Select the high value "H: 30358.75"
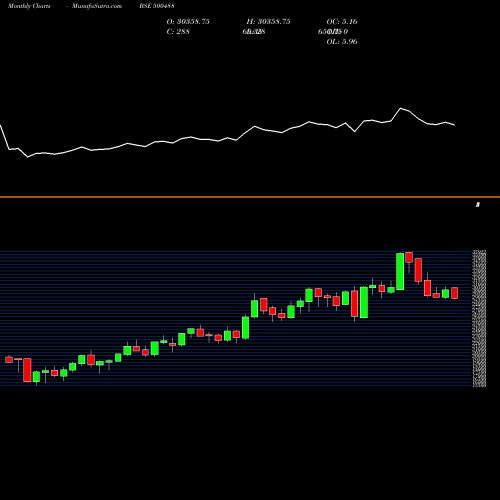The height and width of the screenshot is (500, 500). coord(268,22)
